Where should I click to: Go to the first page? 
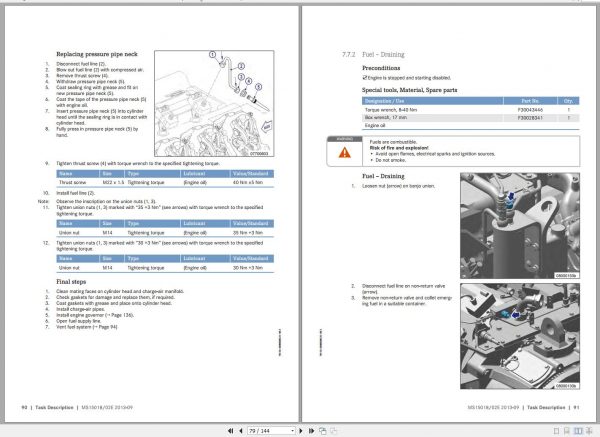click(x=230, y=431)
